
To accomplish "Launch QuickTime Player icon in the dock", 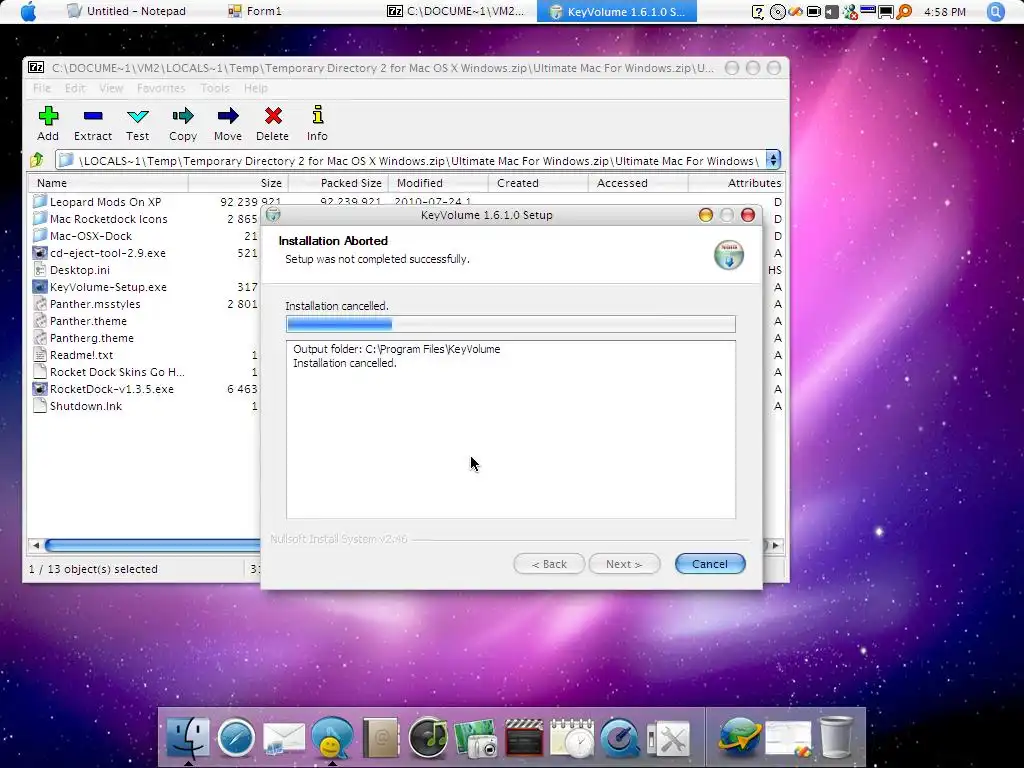I will pos(620,739).
